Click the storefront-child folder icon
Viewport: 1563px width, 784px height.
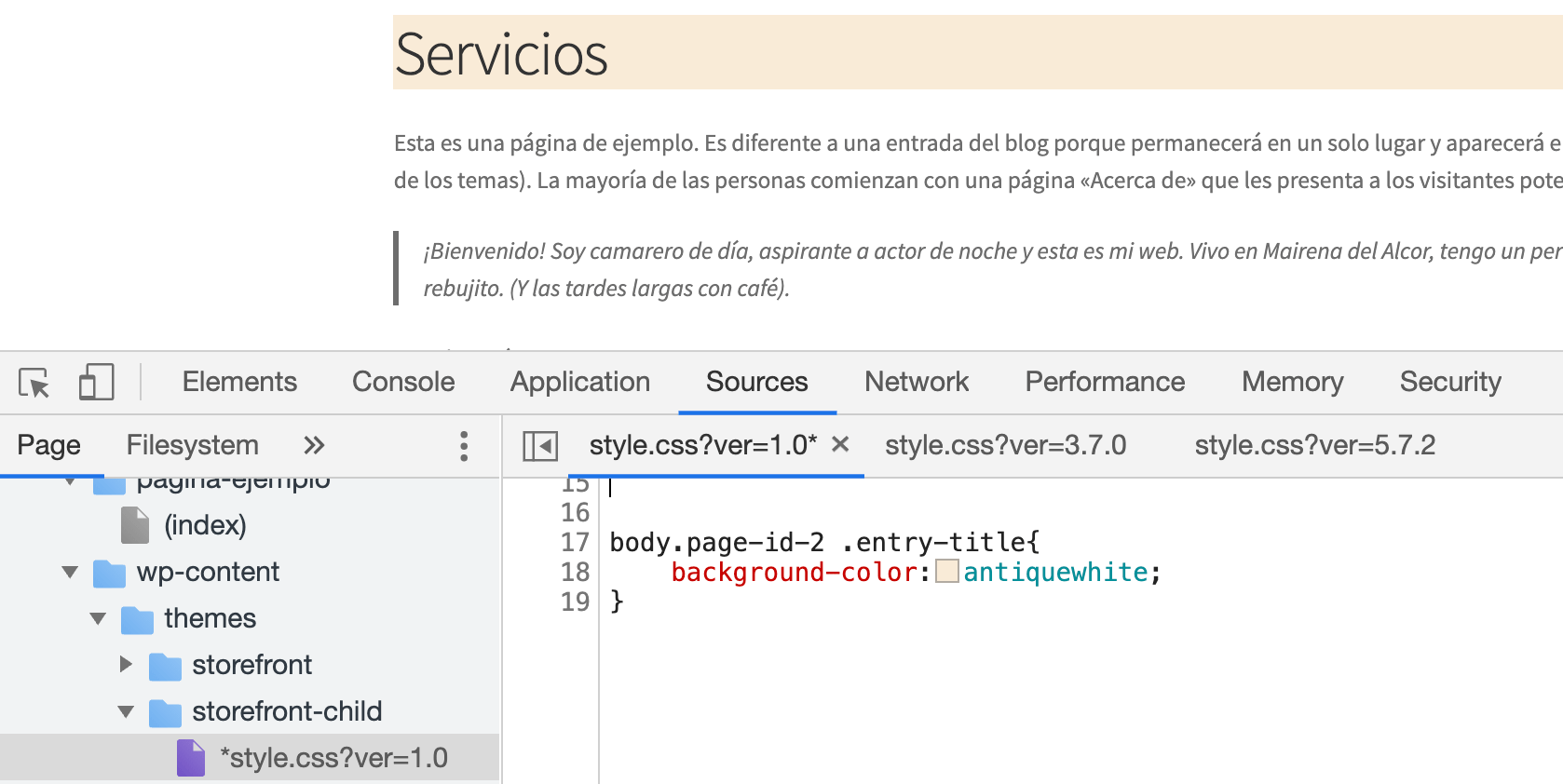pyautogui.click(x=165, y=713)
